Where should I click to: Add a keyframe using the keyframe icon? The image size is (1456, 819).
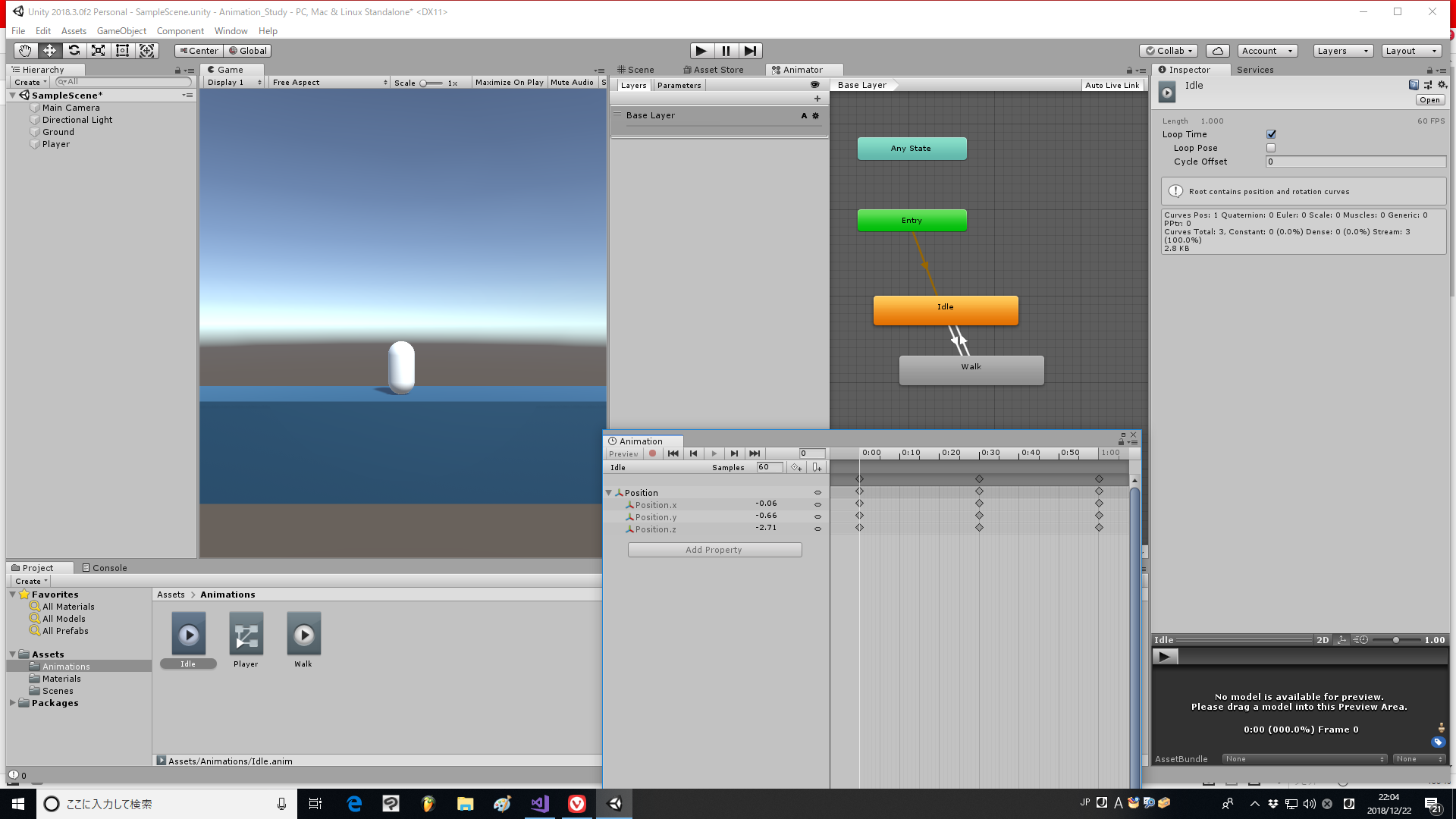pos(796,467)
